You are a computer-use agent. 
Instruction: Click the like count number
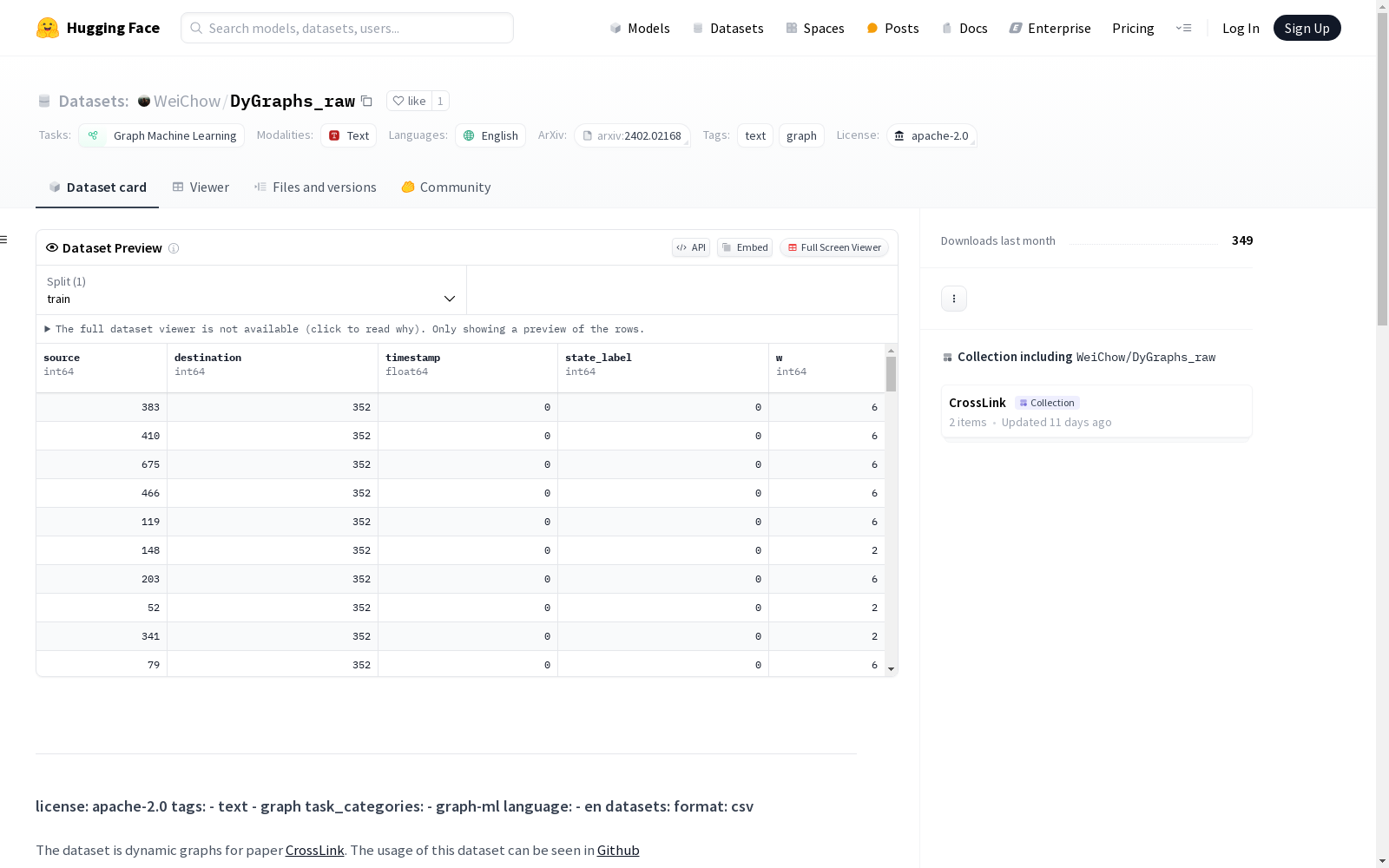click(440, 101)
